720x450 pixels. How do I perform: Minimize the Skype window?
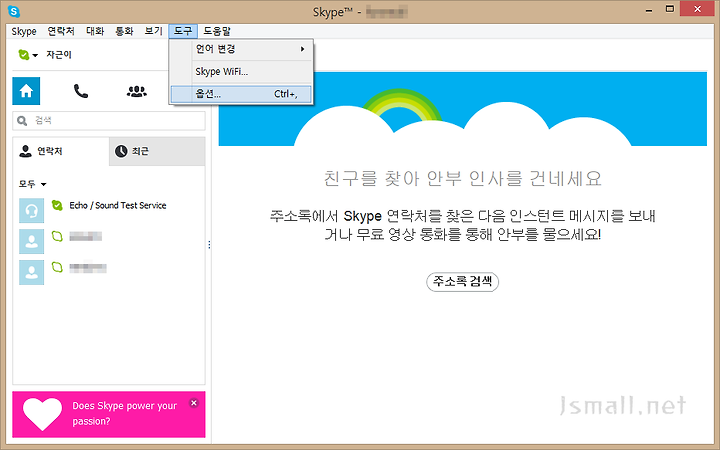[x=649, y=10]
